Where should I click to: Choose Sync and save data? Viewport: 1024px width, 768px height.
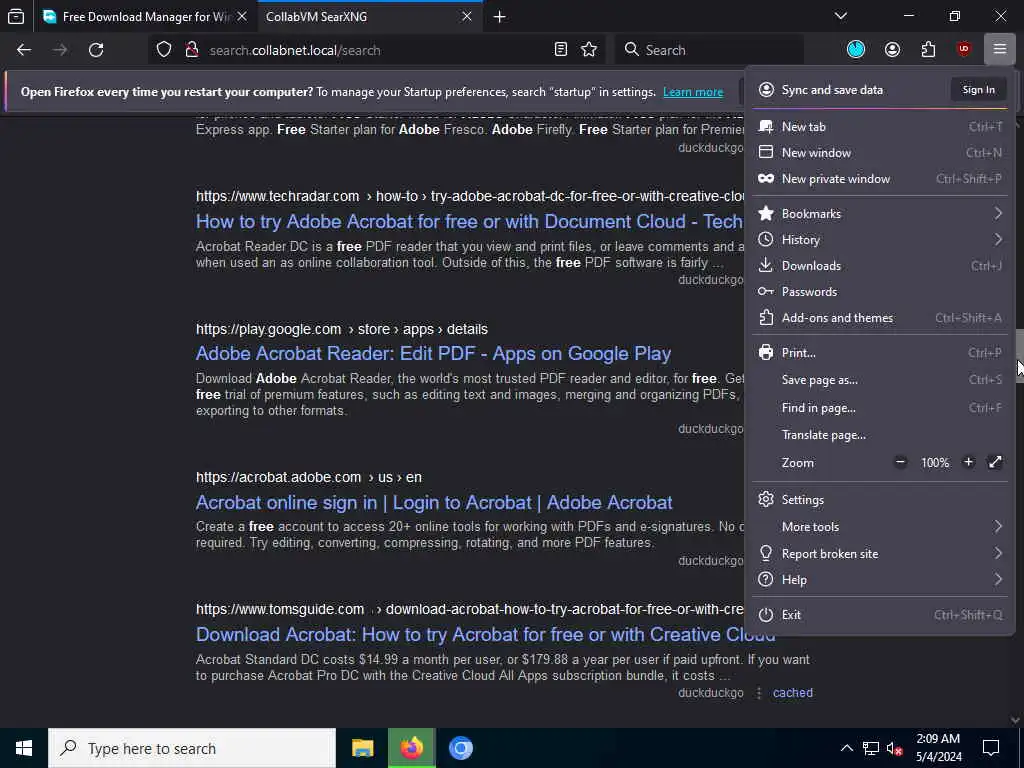coord(831,89)
